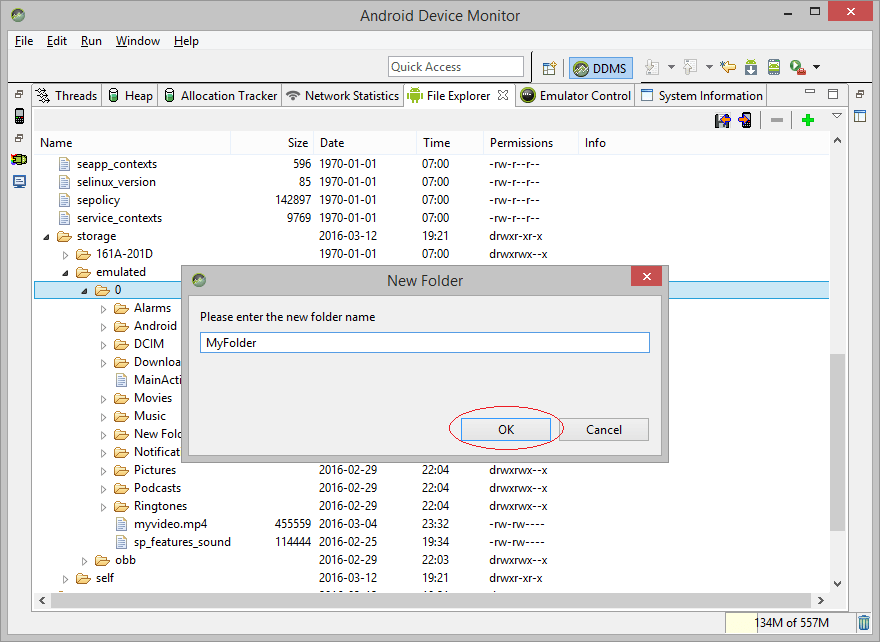Viewport: 880px width, 642px height.
Task: Select the seapp_contexts file
Action: 117,164
